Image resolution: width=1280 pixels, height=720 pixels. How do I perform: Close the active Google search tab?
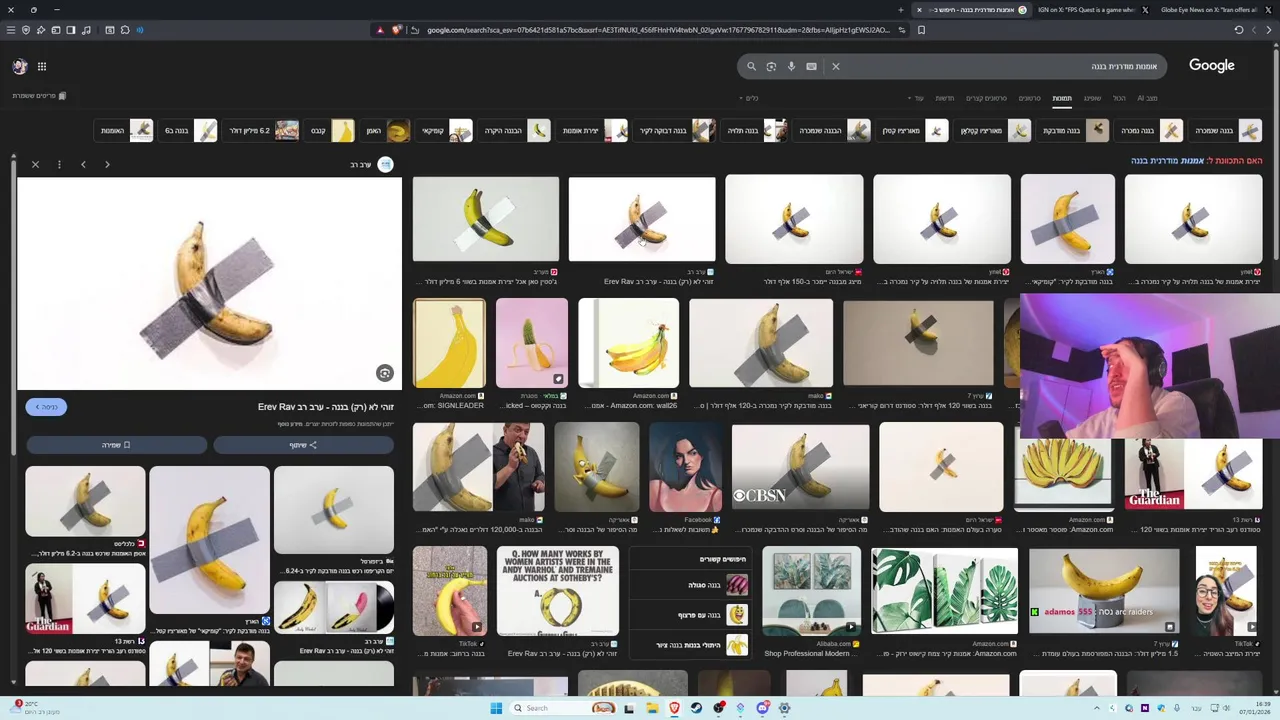tap(919, 10)
